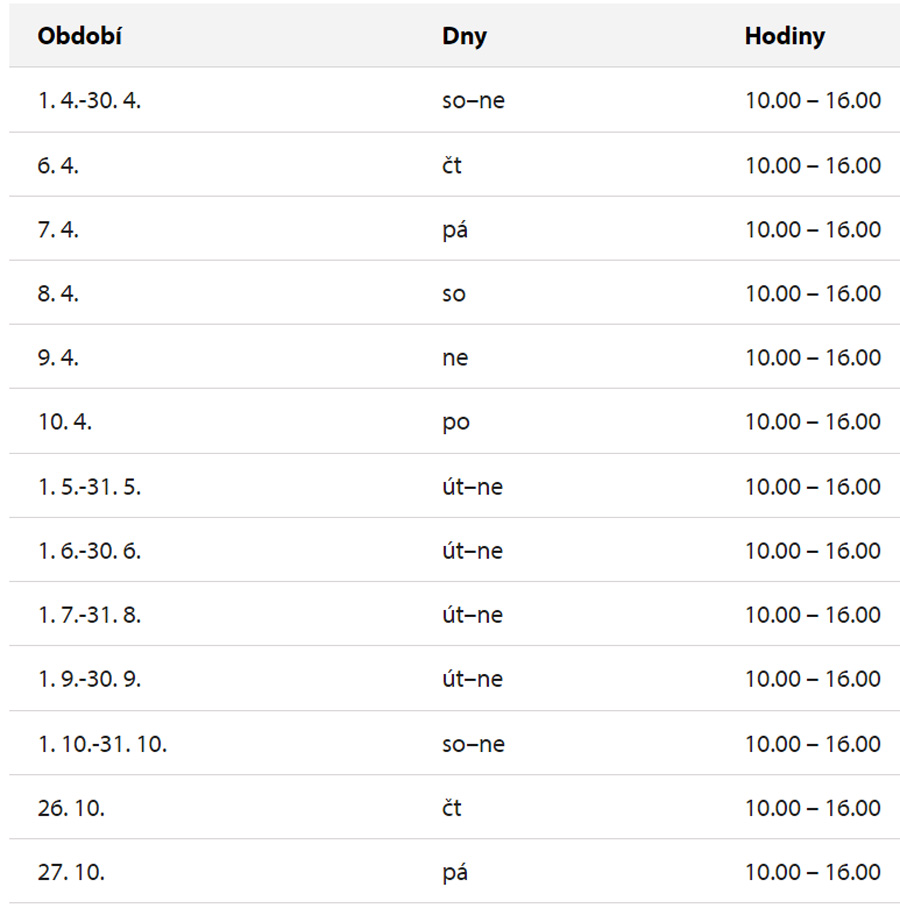
Task: Click the period cell 1. 9.-30. 9.
Action: [89, 679]
